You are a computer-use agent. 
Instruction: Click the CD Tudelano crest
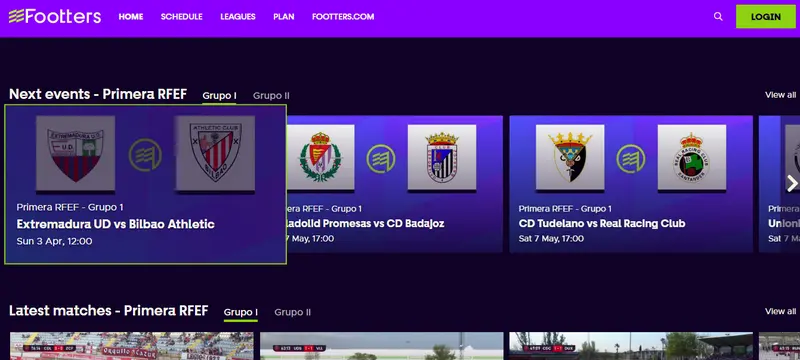(570, 158)
